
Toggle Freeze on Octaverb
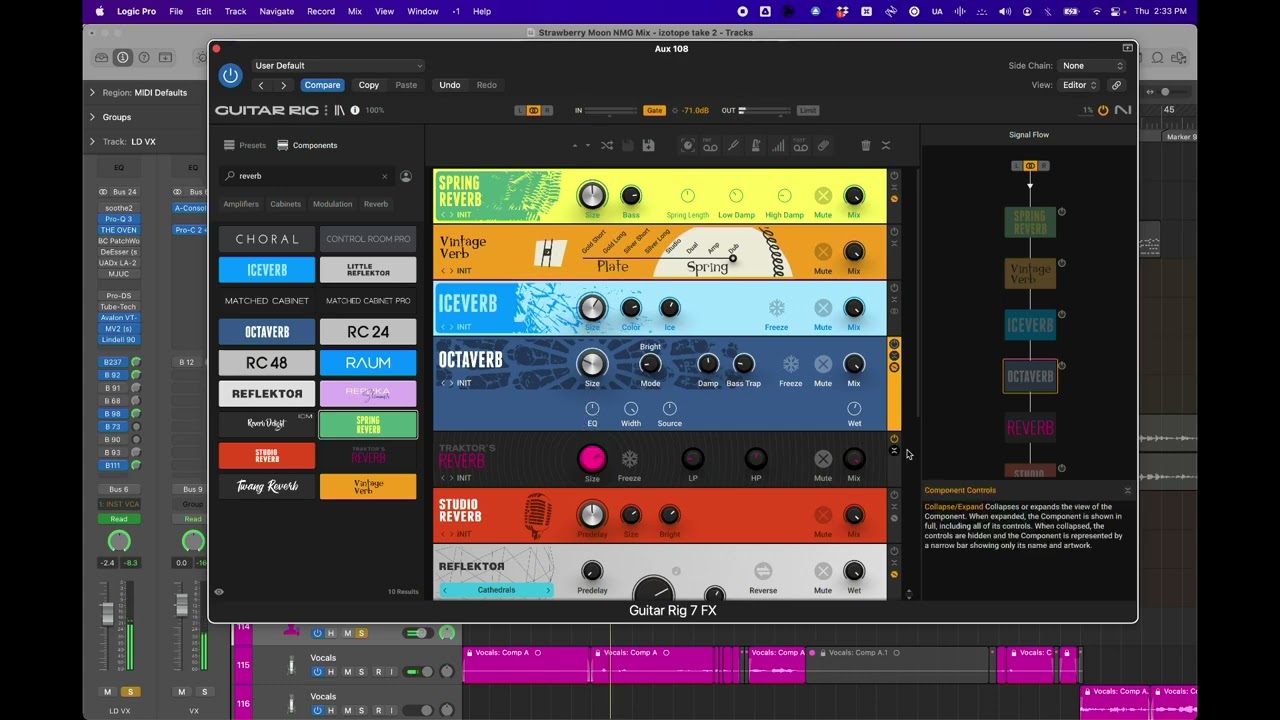pos(791,364)
